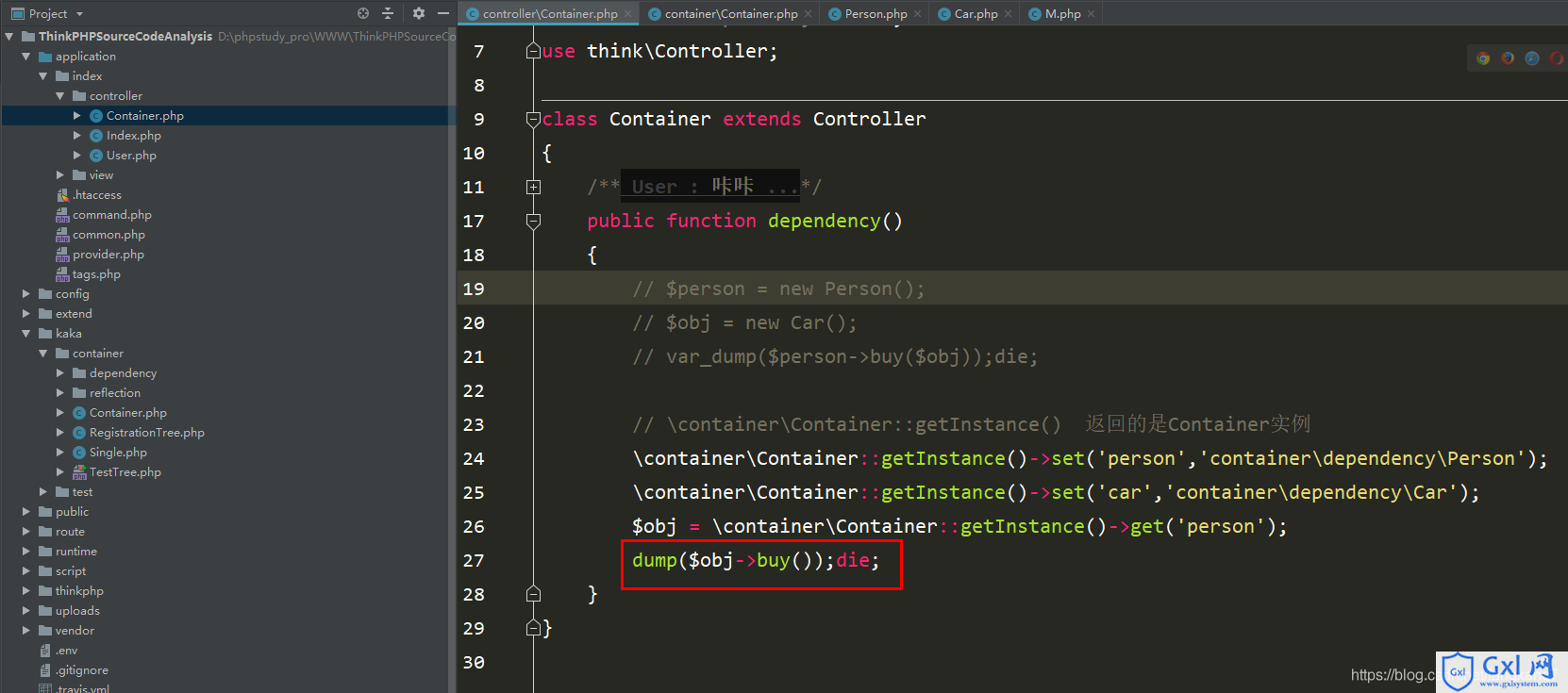Click the command.php file icon
Viewport: 1568px width, 693px height.
(x=63, y=215)
